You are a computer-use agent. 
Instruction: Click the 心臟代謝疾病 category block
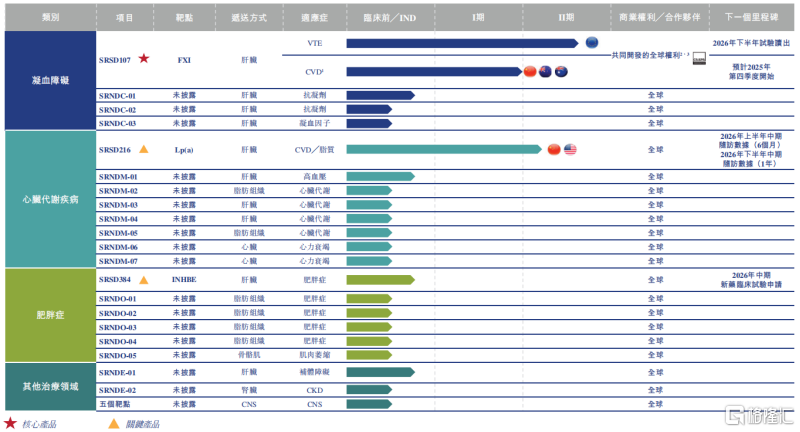pyautogui.click(x=47, y=199)
